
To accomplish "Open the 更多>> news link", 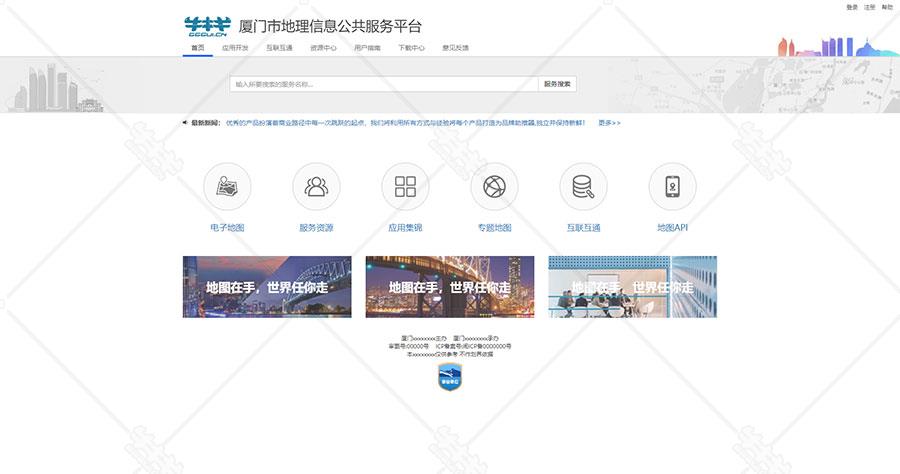I will point(609,123).
